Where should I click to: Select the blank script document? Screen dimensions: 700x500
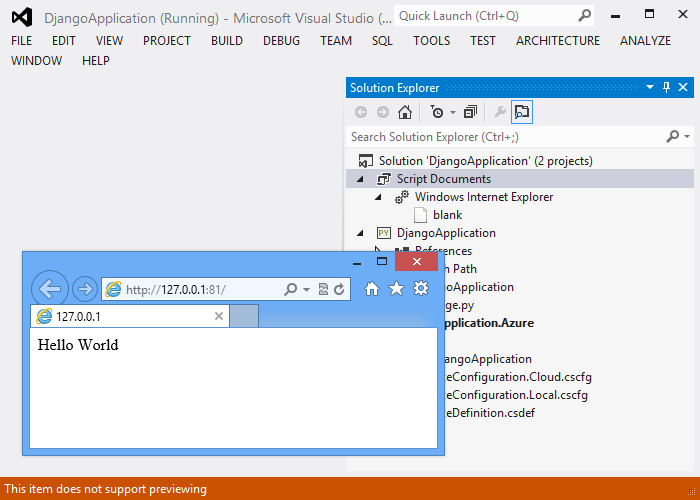point(447,215)
